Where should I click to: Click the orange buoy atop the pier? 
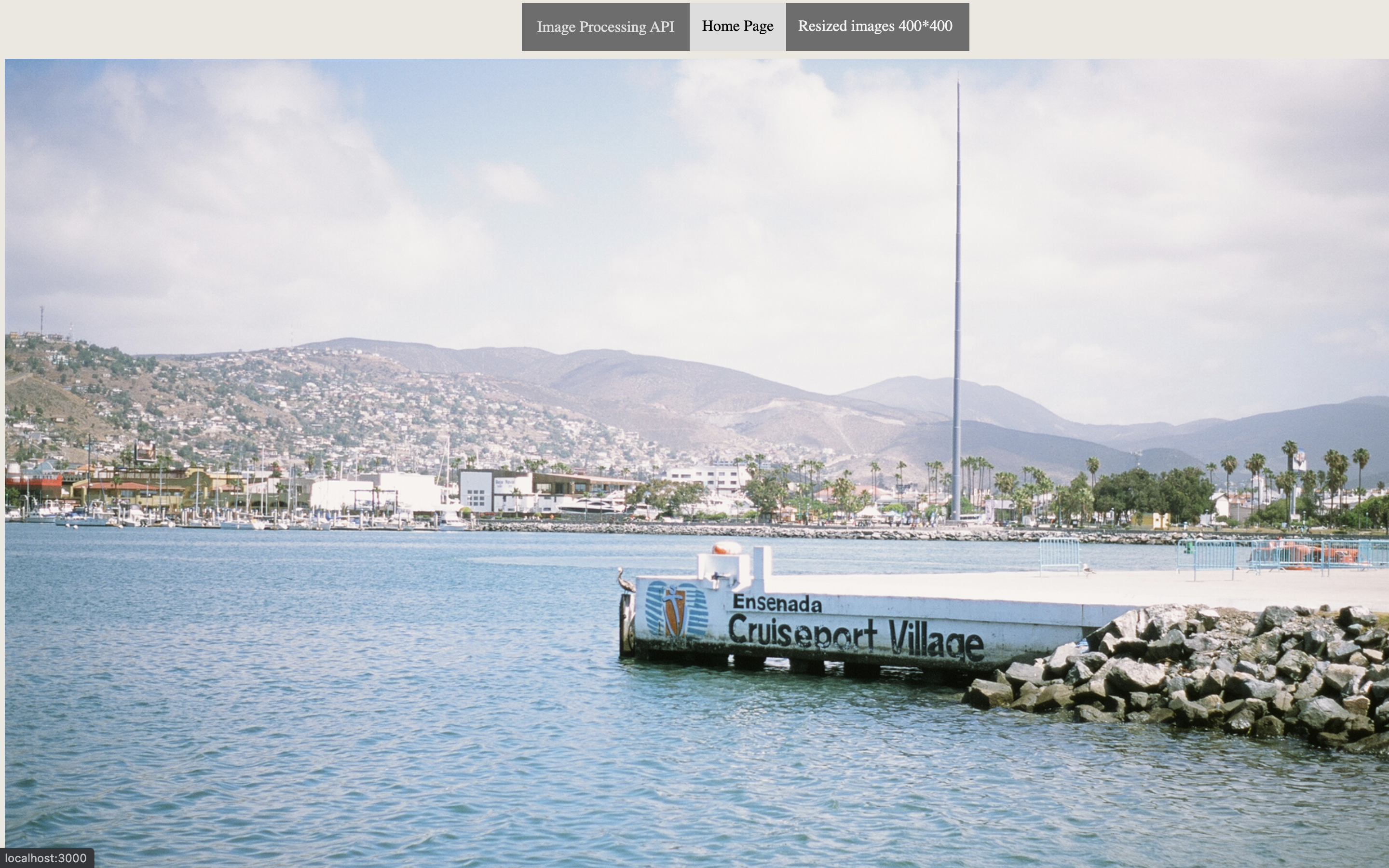pos(726,548)
